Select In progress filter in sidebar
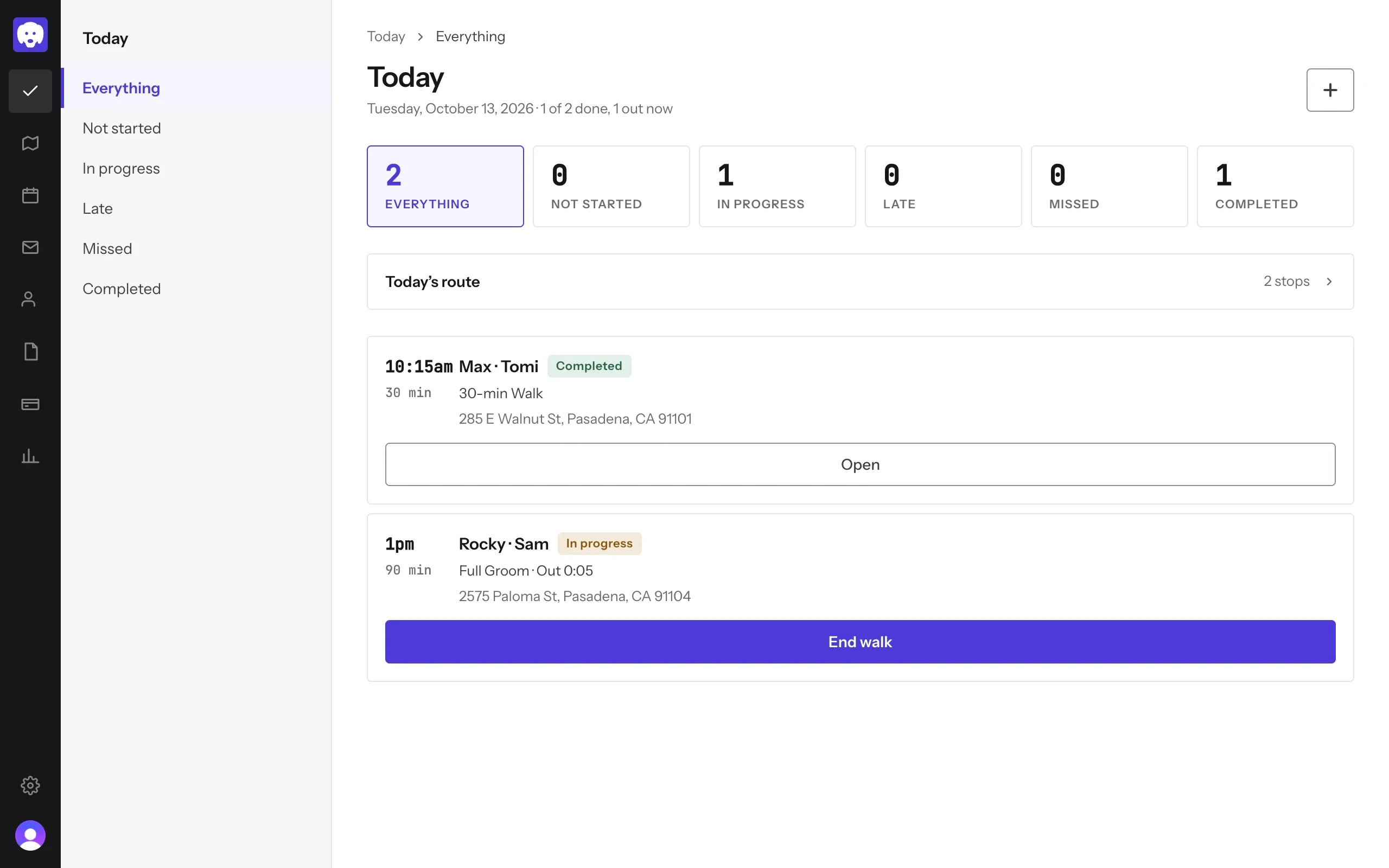The width and height of the screenshot is (1389, 868). 196,168
